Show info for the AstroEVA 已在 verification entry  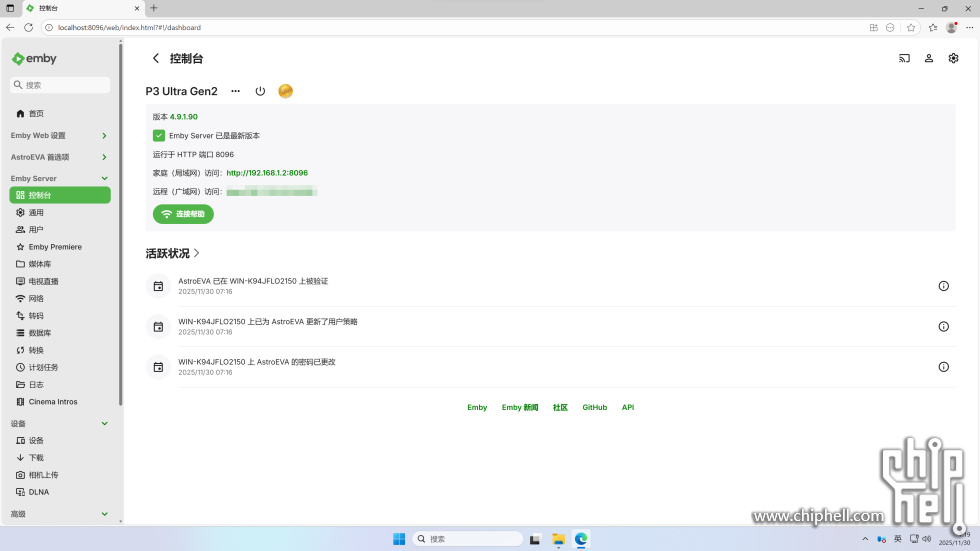(x=943, y=286)
